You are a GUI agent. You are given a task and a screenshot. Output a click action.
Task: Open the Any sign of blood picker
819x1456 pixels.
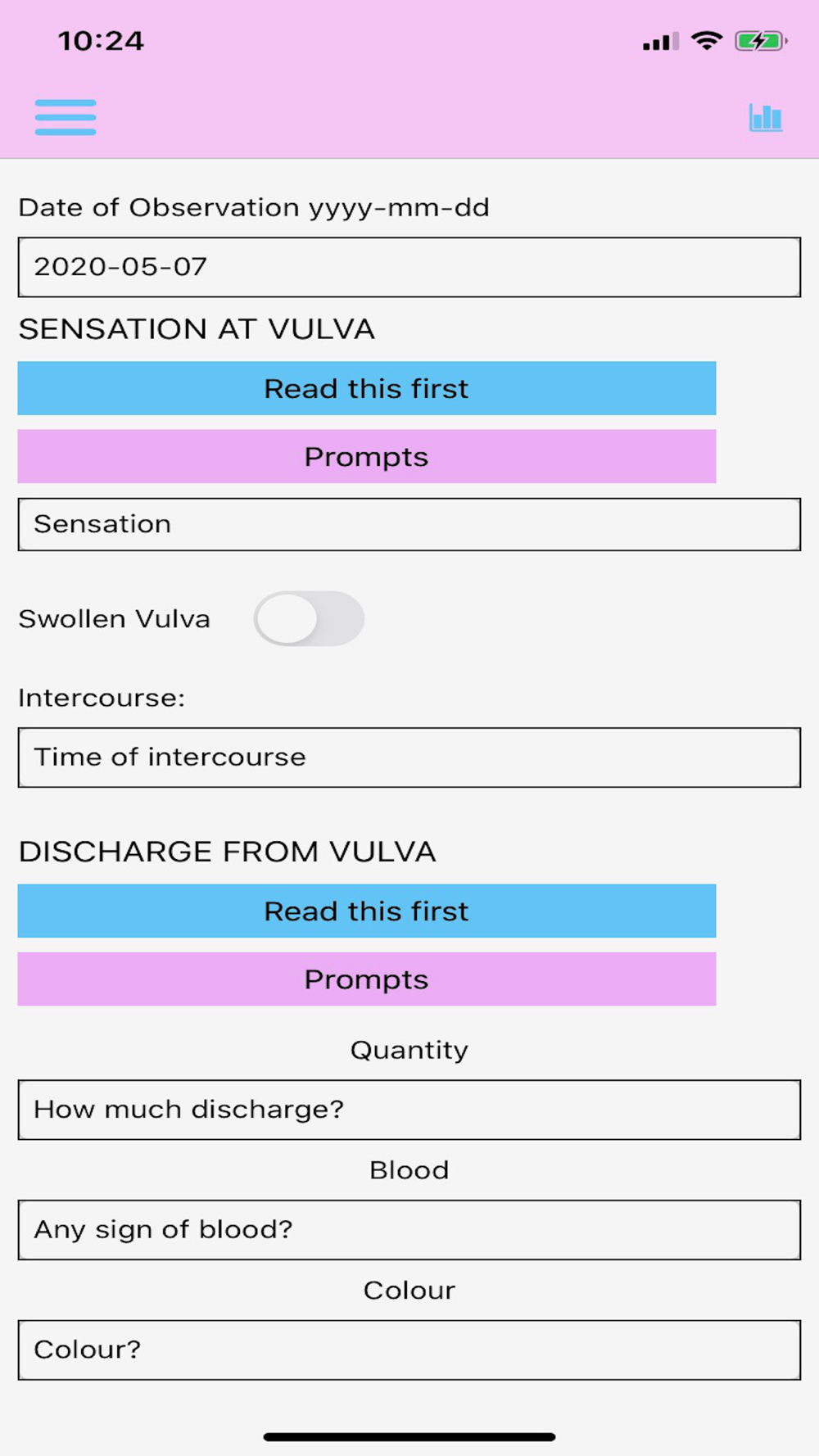409,1229
